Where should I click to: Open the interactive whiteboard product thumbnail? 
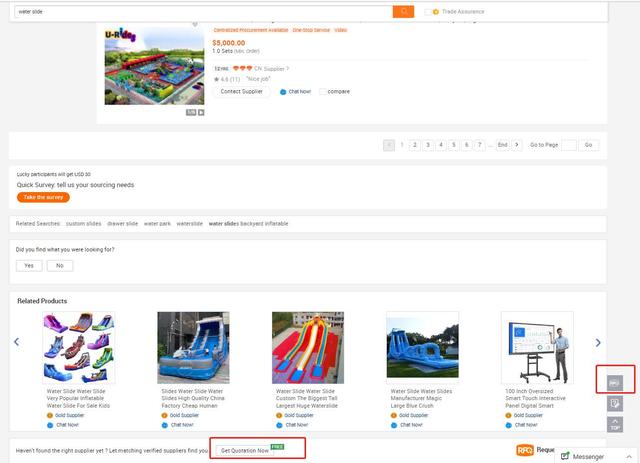(537, 347)
